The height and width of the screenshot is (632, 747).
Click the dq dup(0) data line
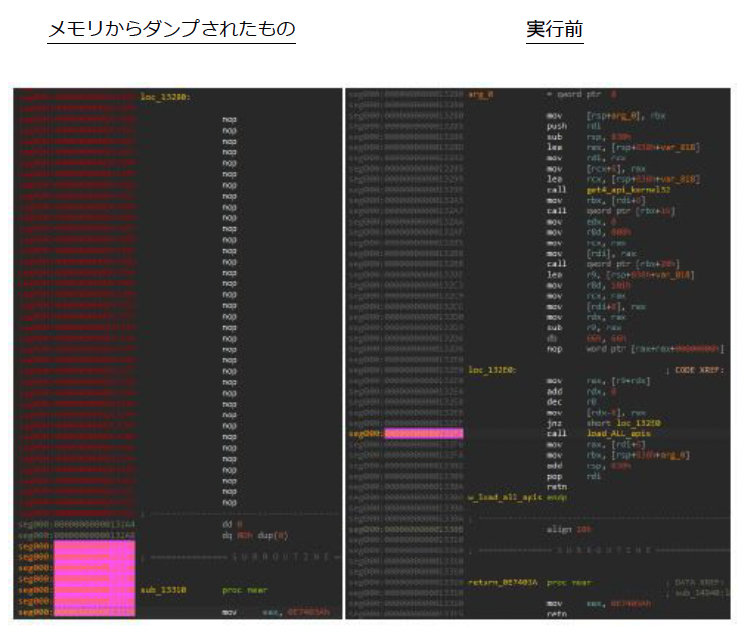click(255, 535)
